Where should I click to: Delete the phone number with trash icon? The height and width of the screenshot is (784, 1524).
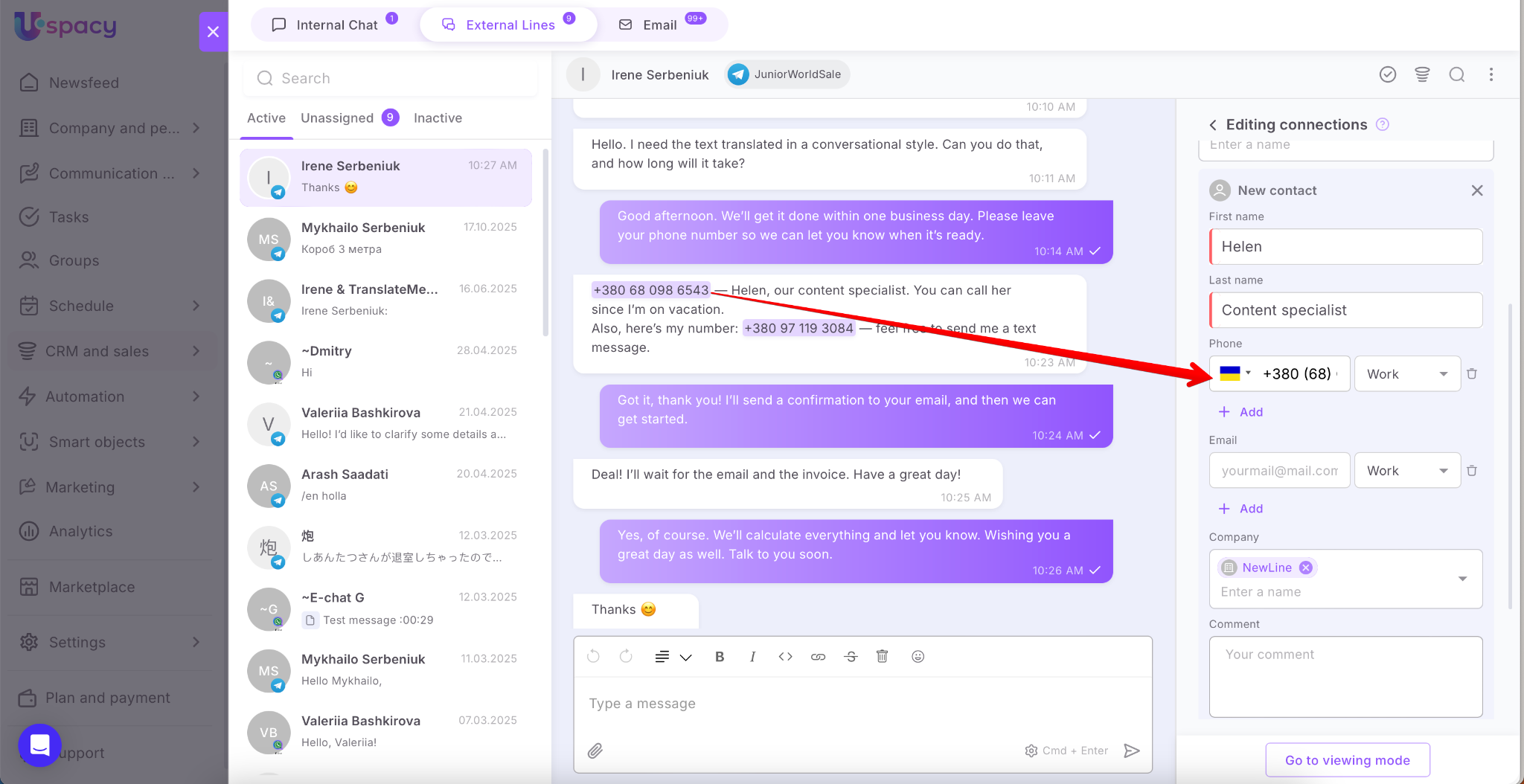click(1471, 374)
